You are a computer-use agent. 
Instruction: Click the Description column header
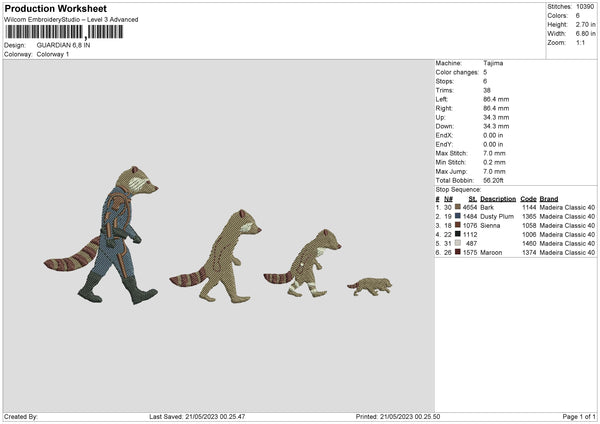(498, 199)
